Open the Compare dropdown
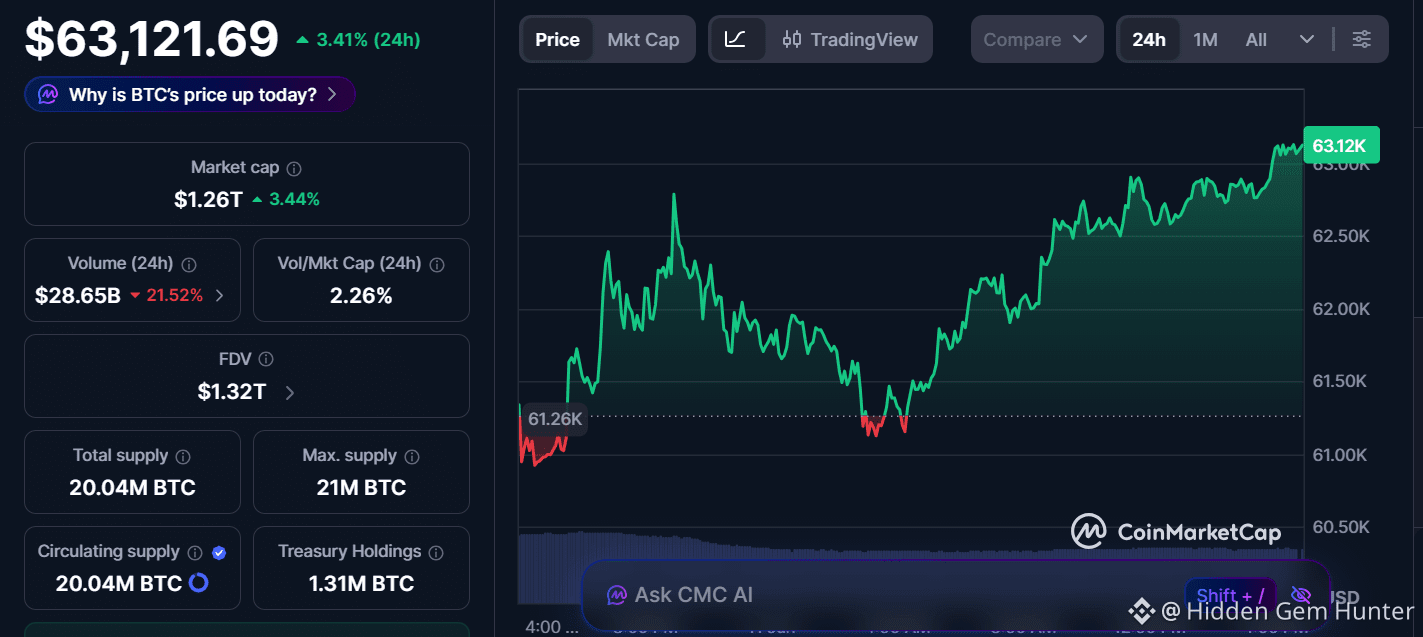 (x=1037, y=40)
